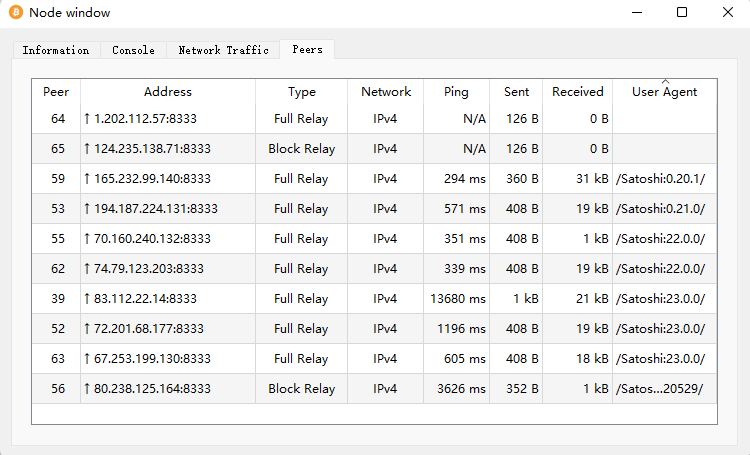Click the 605 ms ping value
The height and width of the screenshot is (455, 750).
coord(464,359)
